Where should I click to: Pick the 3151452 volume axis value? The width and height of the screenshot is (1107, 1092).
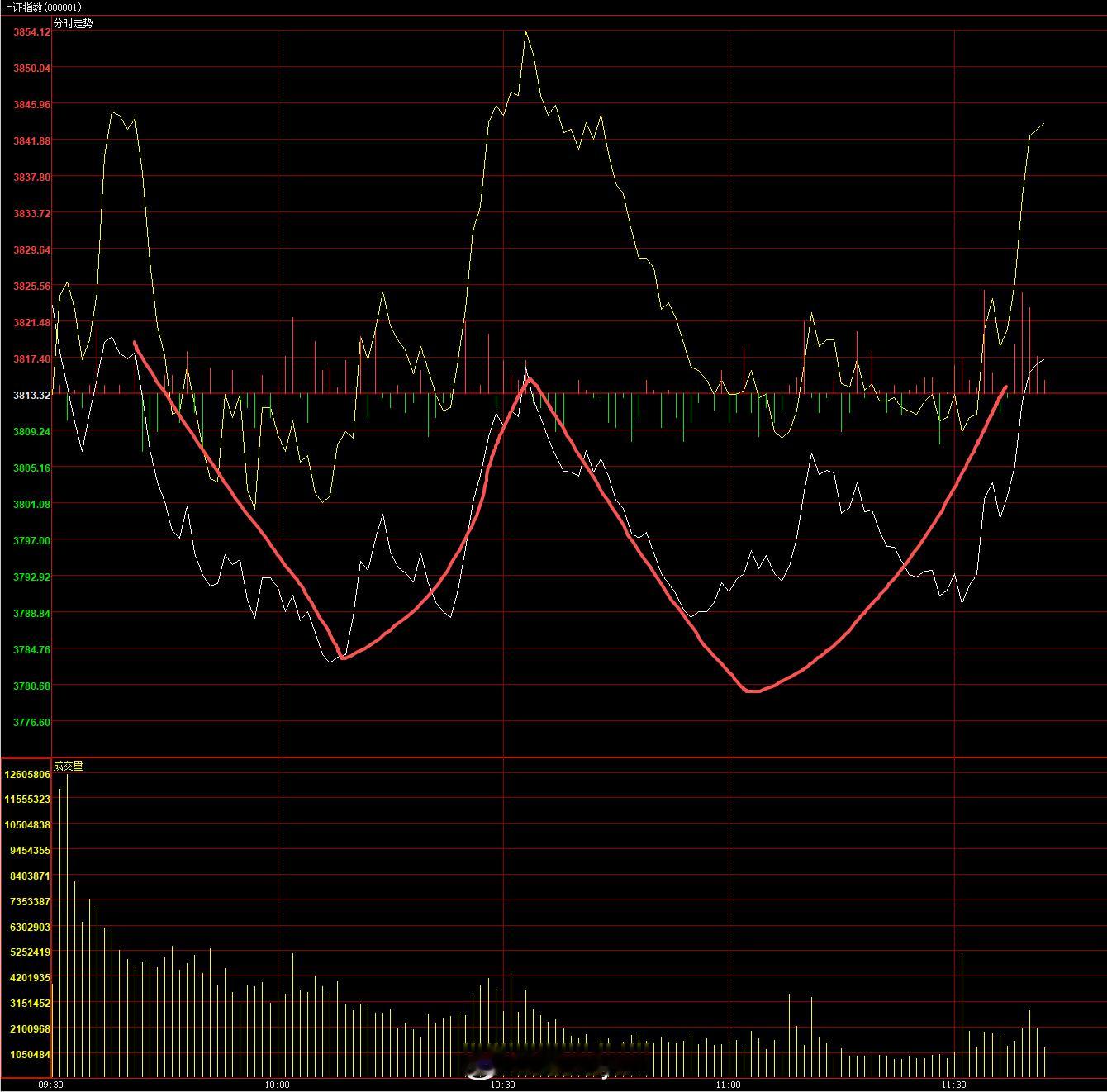(x=30, y=1003)
